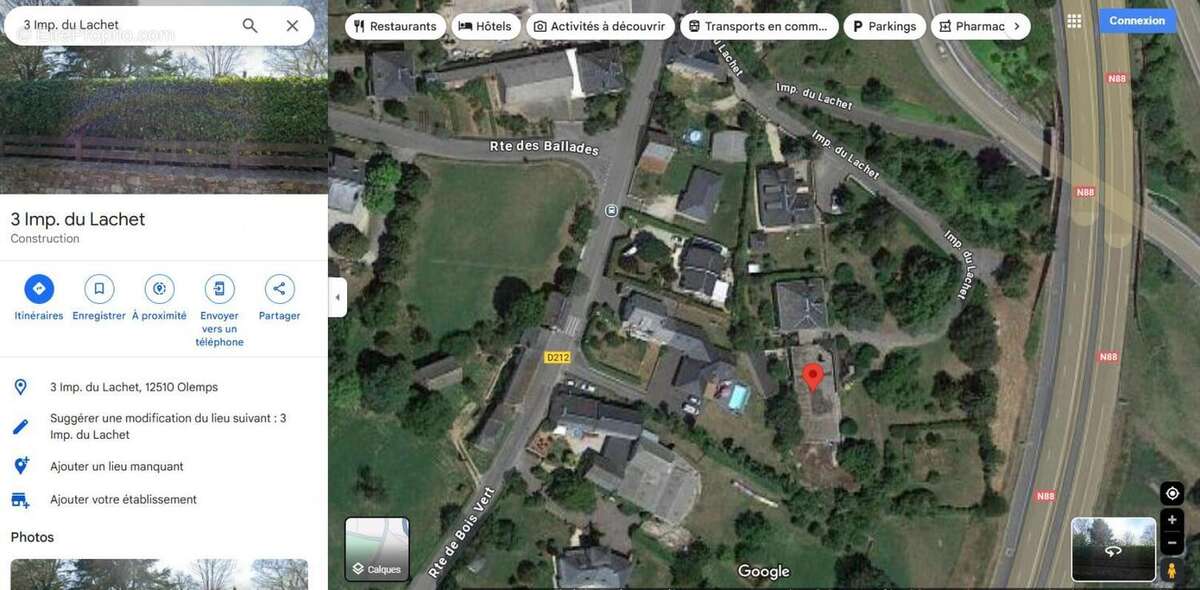Click the search magnifier icon

(250, 25)
